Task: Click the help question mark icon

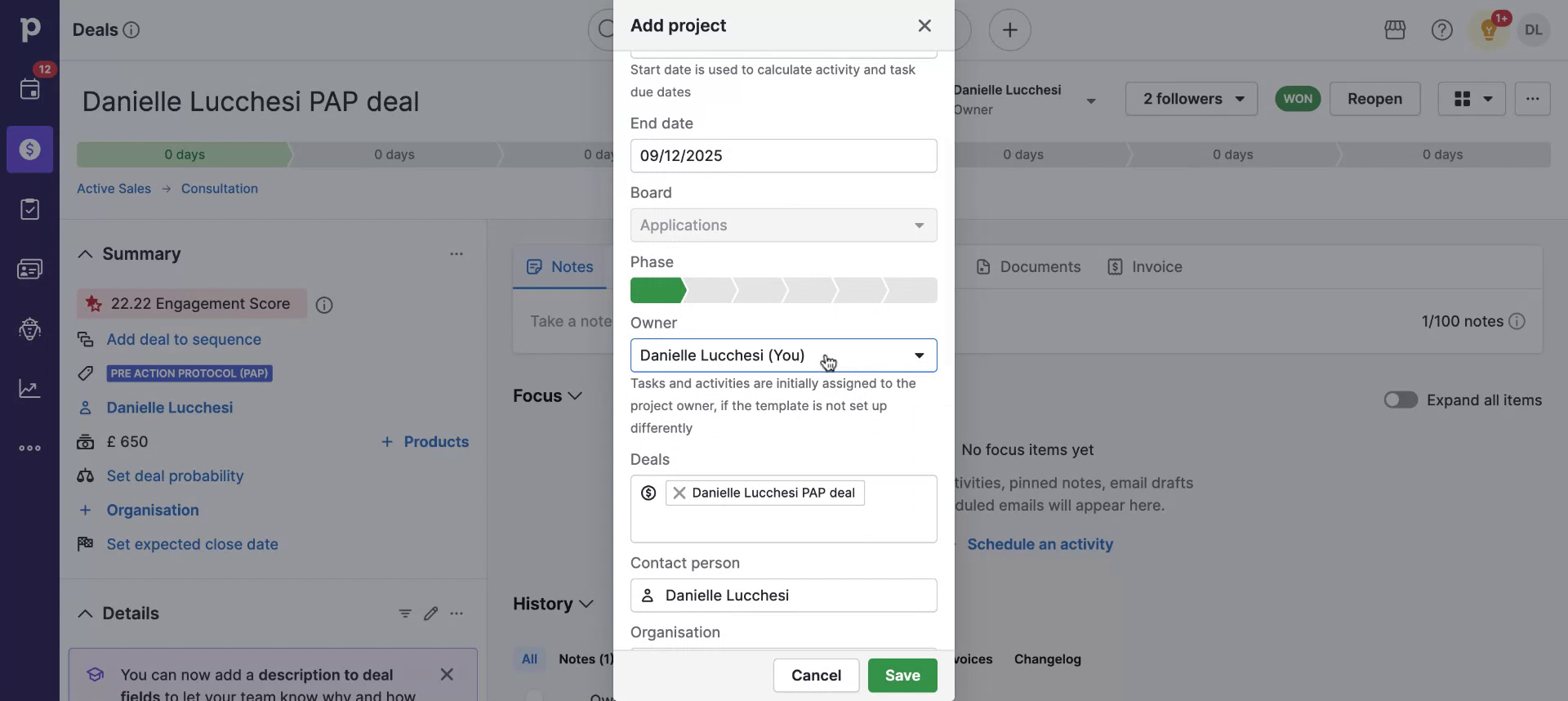Action: coord(1441,30)
